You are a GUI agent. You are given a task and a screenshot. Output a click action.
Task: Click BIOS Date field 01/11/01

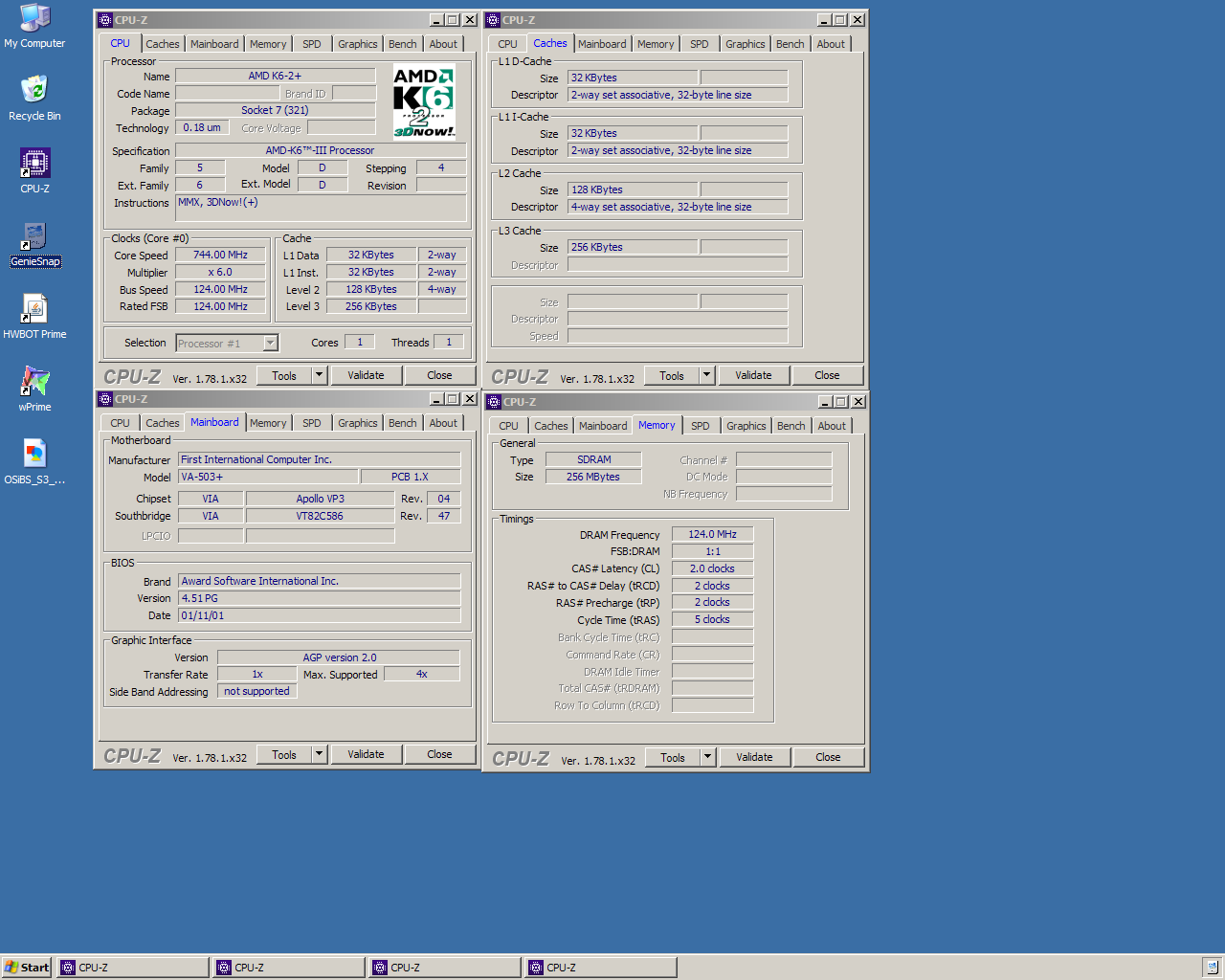pyautogui.click(x=319, y=615)
